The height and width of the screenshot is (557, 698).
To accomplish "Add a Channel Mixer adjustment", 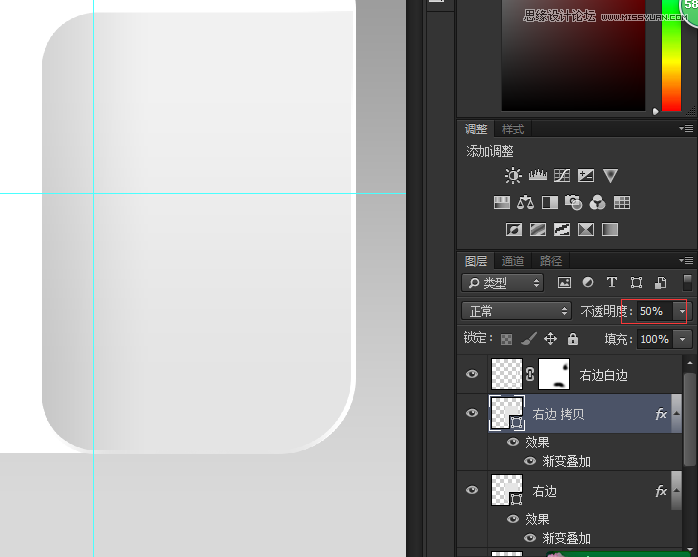I will coord(597,203).
